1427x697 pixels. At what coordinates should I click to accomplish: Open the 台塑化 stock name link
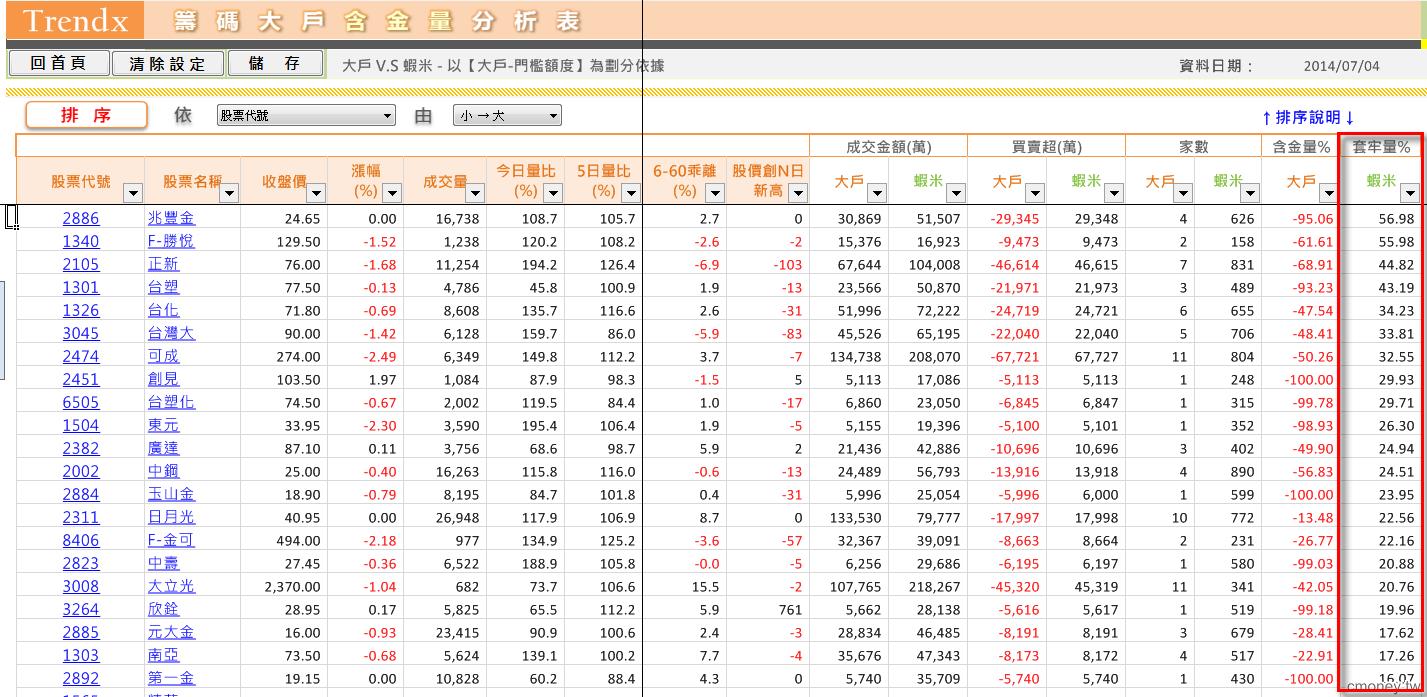tap(171, 403)
